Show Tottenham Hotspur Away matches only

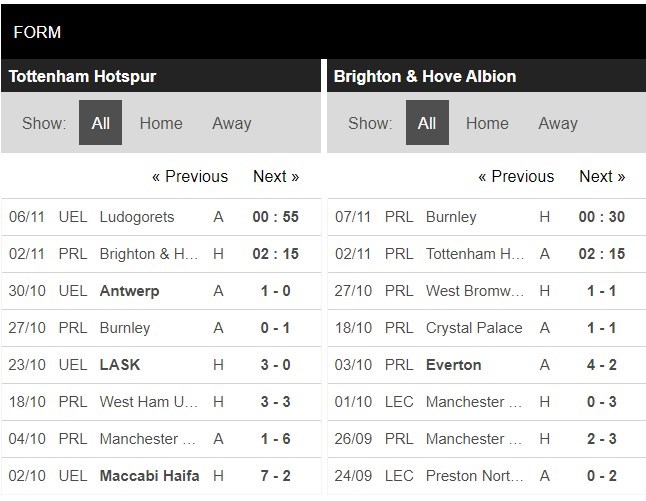pyautogui.click(x=231, y=123)
